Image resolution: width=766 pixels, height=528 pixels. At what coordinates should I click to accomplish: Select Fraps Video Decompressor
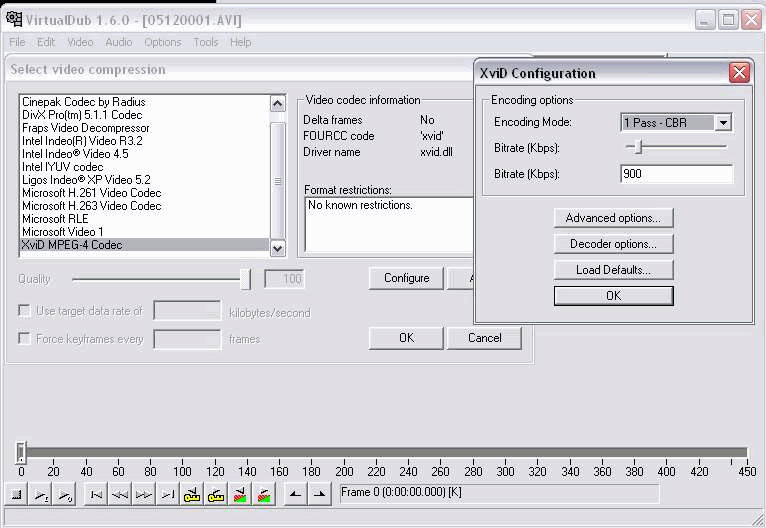pos(145,128)
